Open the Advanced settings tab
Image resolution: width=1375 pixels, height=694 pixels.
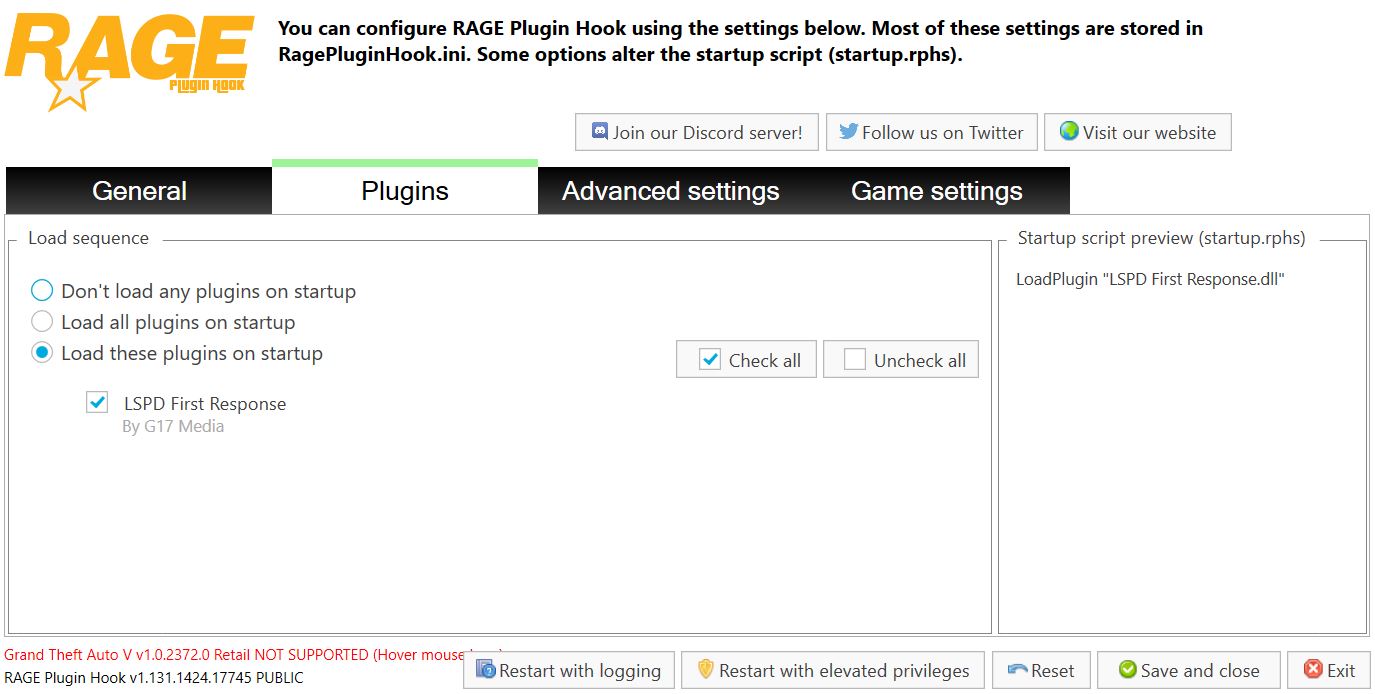[670, 191]
